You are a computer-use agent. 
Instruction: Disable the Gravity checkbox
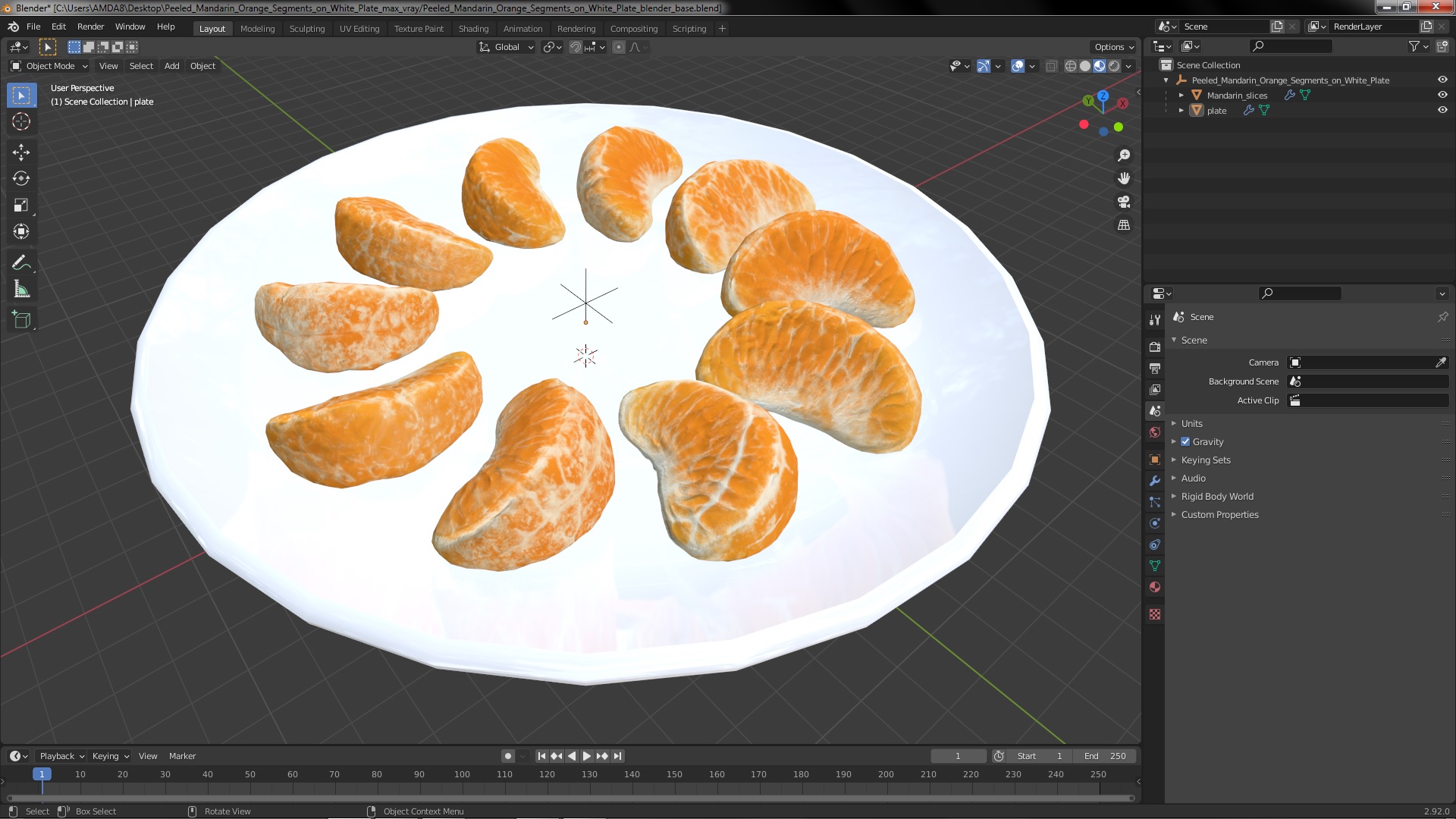pos(1185,441)
